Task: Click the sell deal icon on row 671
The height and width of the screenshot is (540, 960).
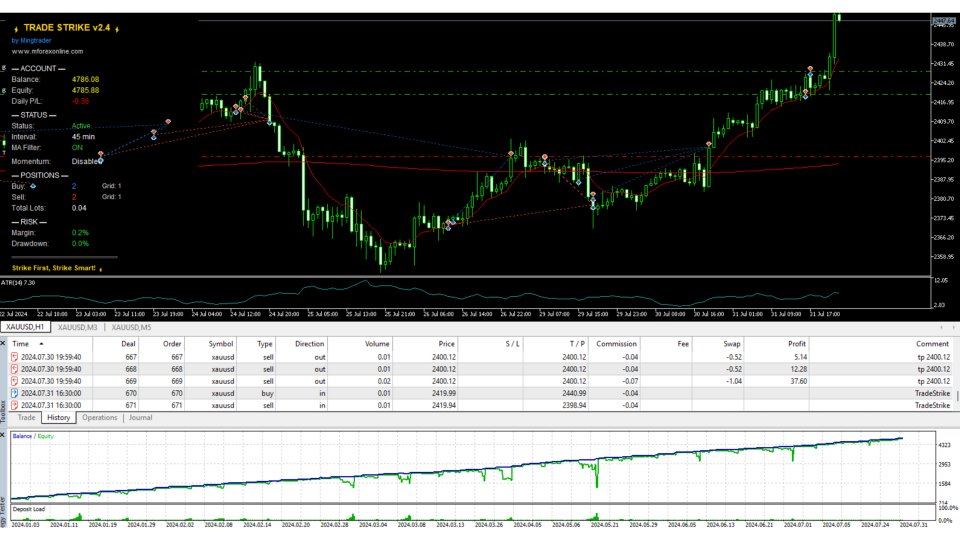Action: [x=14, y=405]
